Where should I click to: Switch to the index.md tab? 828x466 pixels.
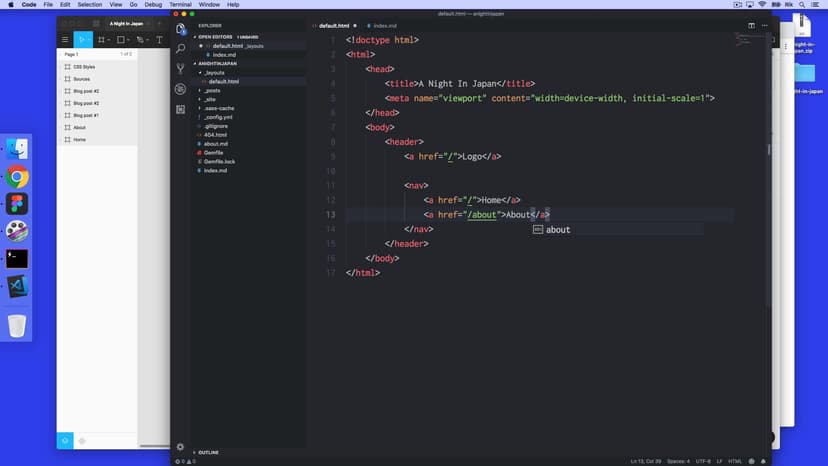coord(384,25)
